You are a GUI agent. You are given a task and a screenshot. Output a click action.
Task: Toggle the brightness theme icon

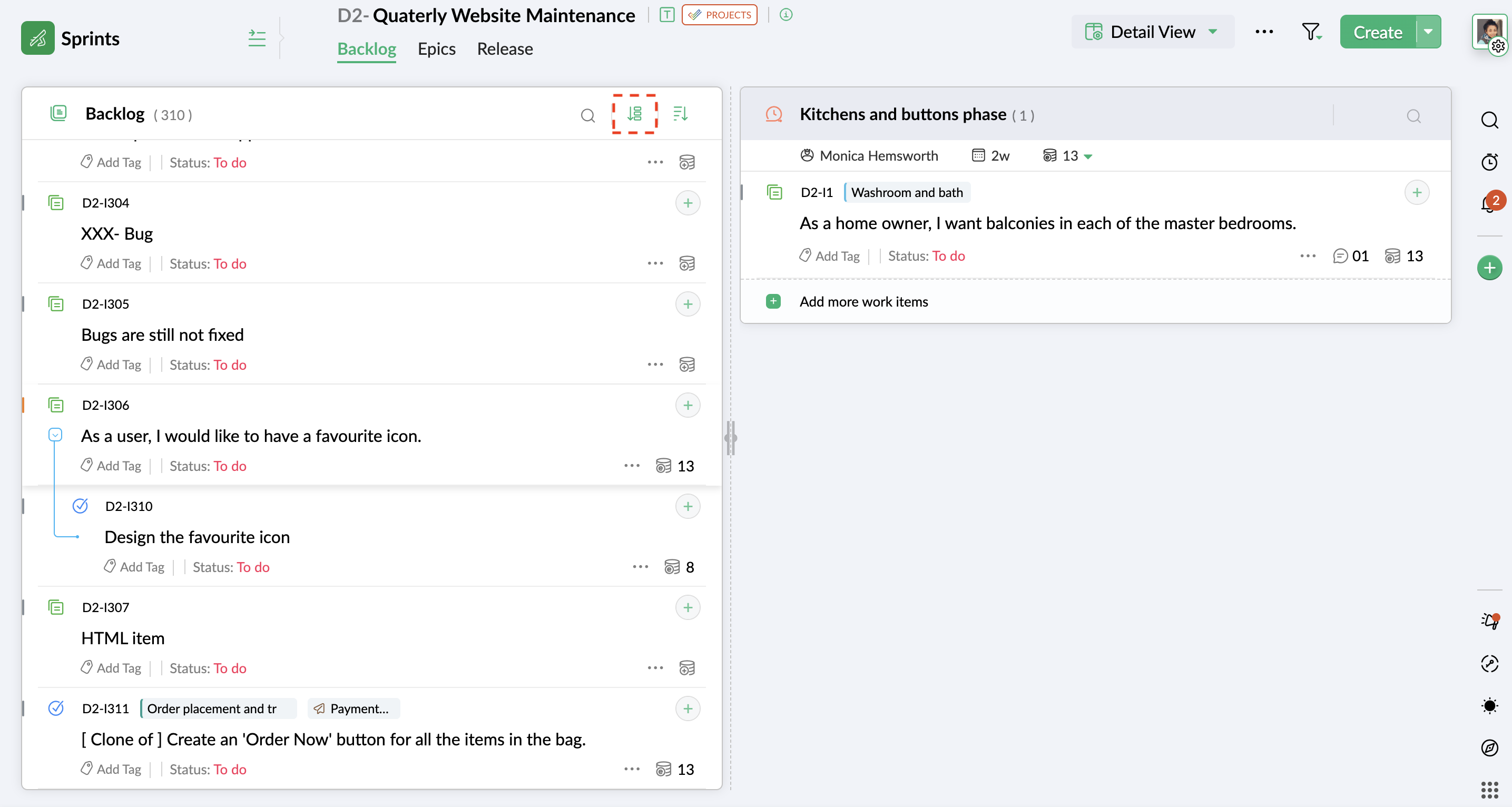tap(1490, 705)
